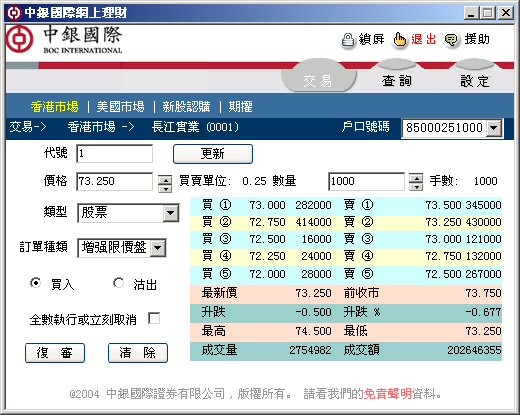The width and height of the screenshot is (520, 415).
Task: Click bid 買① quantity 282000
Action: (313, 205)
